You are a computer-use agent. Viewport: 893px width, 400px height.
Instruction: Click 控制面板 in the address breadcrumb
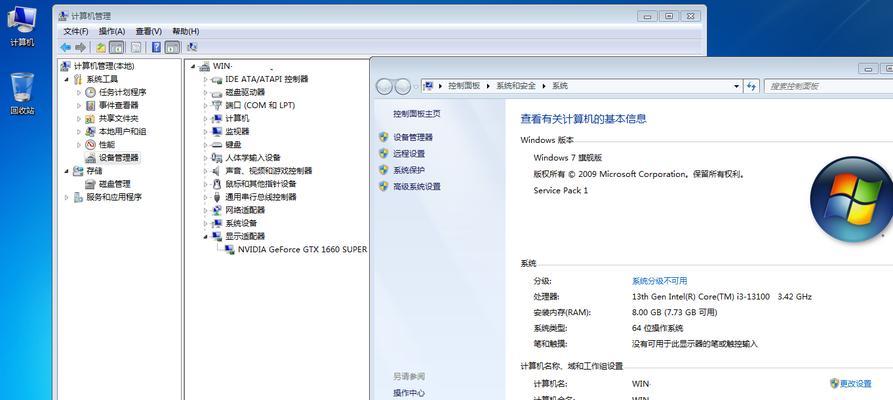point(464,86)
